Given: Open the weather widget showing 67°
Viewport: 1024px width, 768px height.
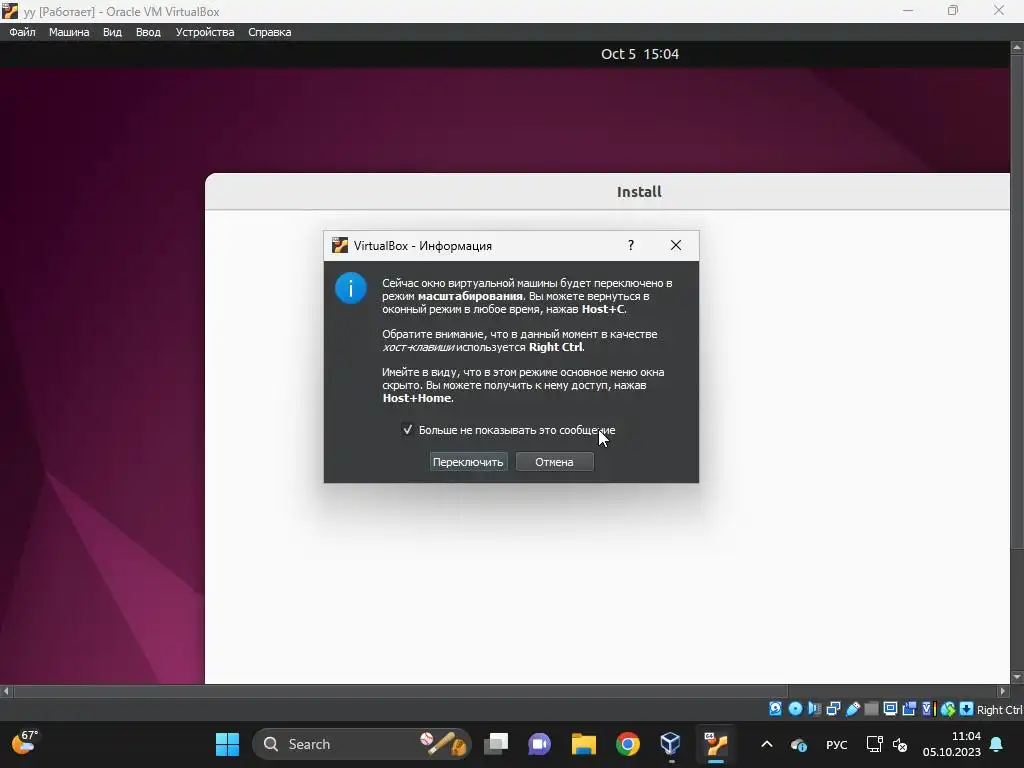Looking at the screenshot, I should coord(24,743).
